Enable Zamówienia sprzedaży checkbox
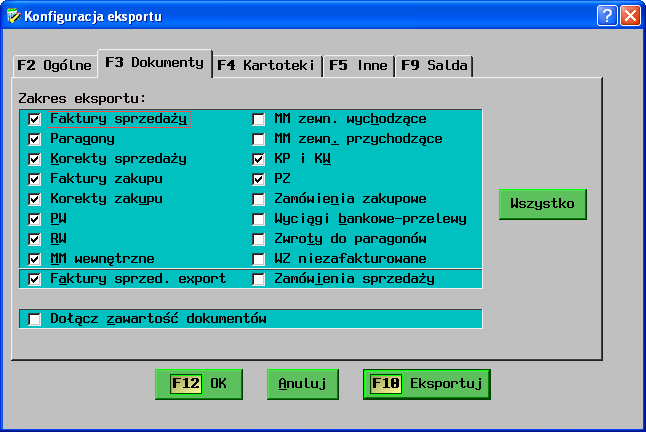 (x=258, y=279)
